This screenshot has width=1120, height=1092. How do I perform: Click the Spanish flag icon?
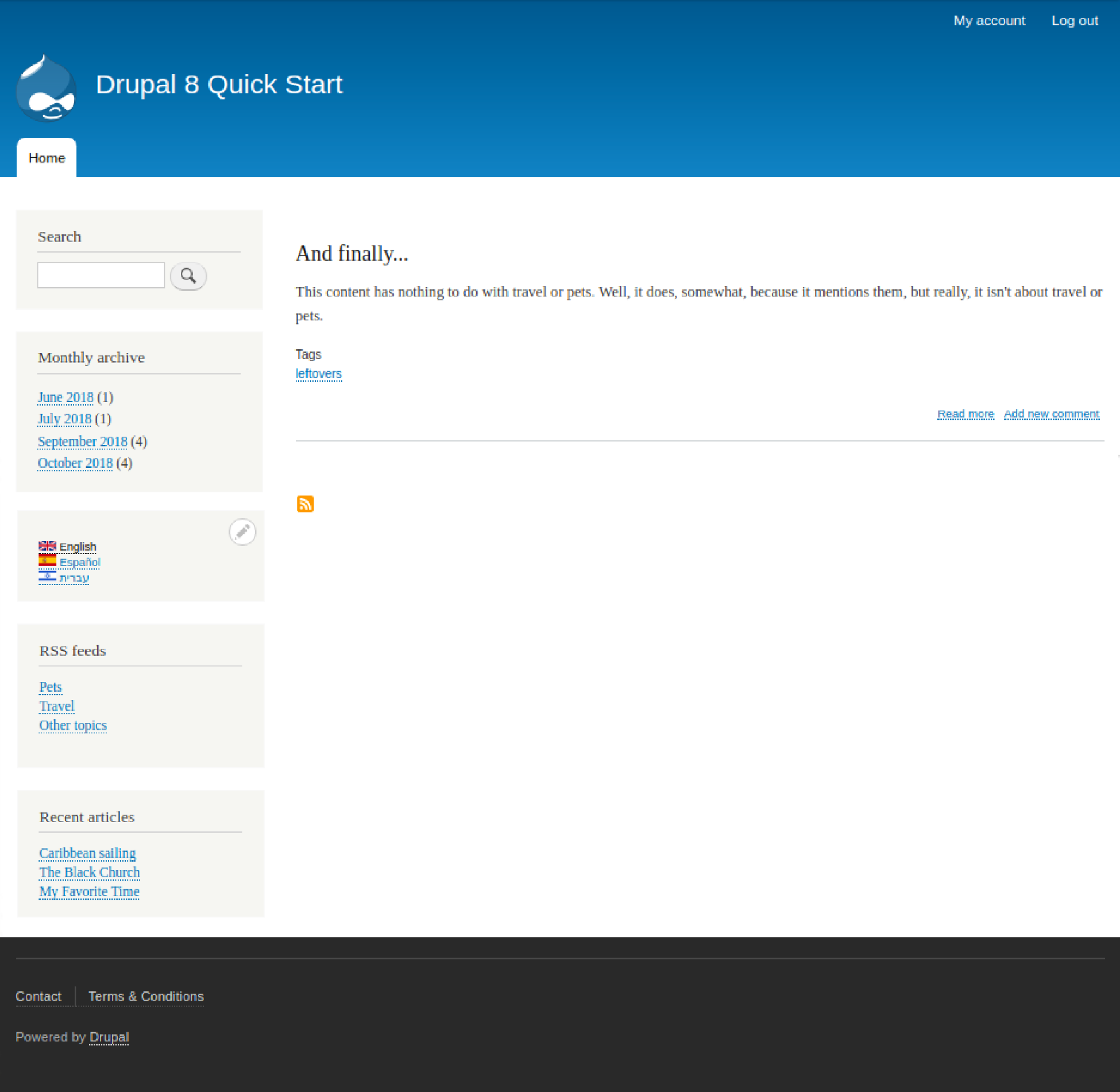47,561
